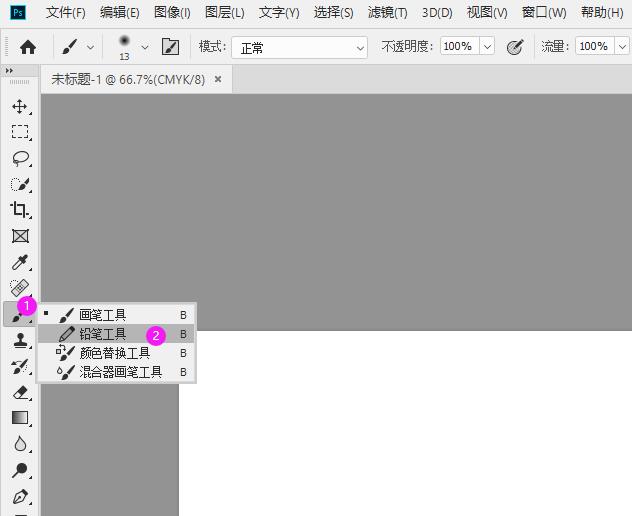
Task: Open the 视图(V) menu
Action: pos(487,12)
